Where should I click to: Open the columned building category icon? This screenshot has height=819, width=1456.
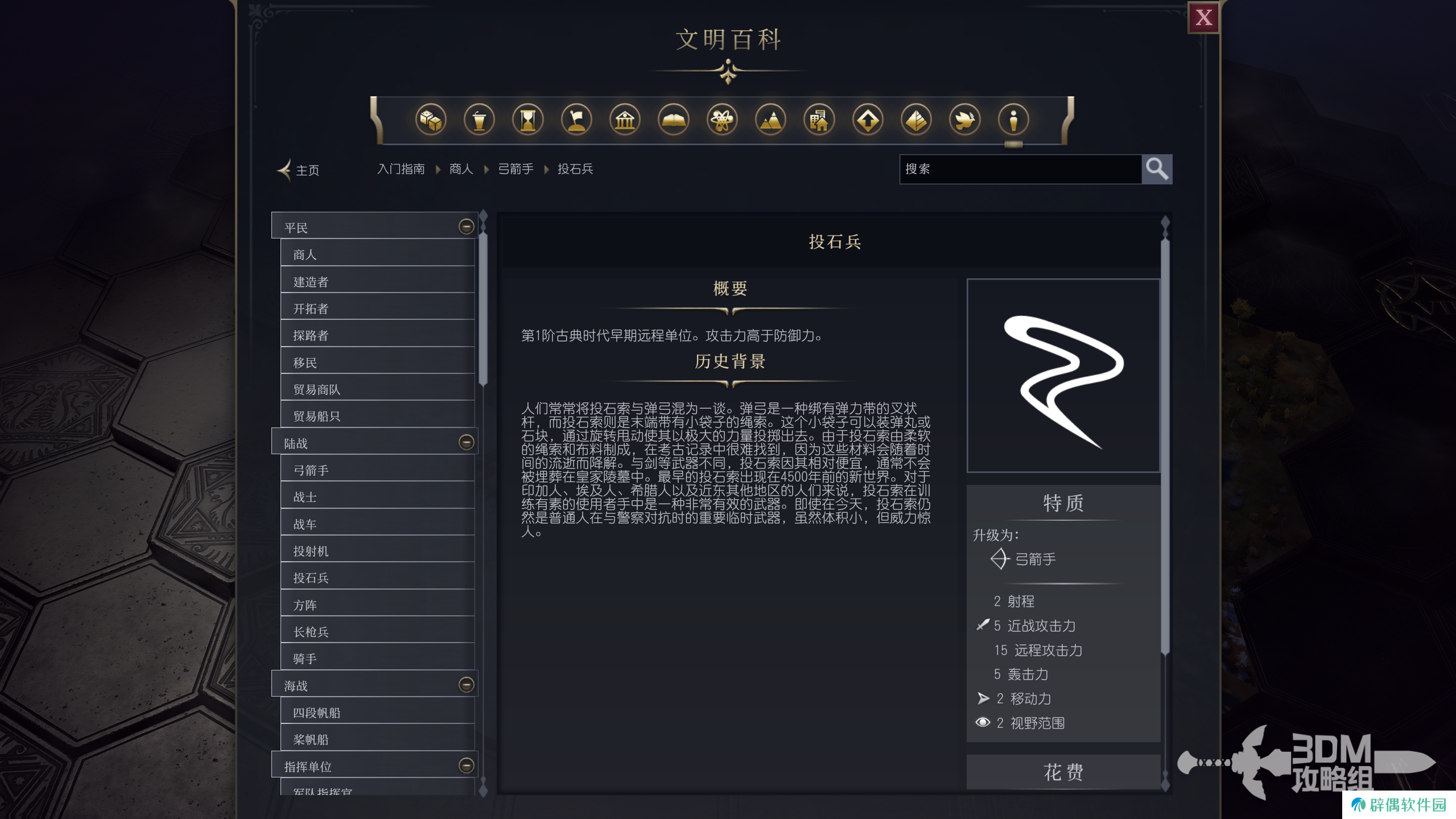(x=625, y=120)
